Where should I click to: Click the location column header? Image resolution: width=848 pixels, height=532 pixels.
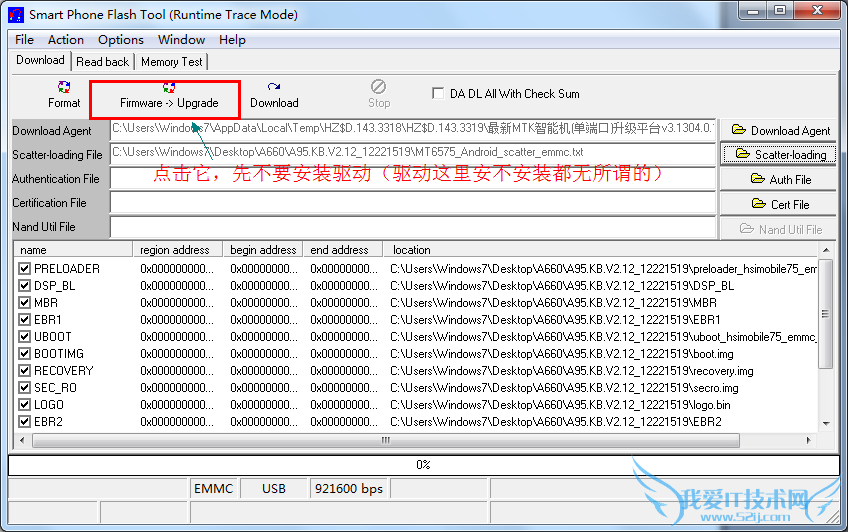pyautogui.click(x=601, y=250)
